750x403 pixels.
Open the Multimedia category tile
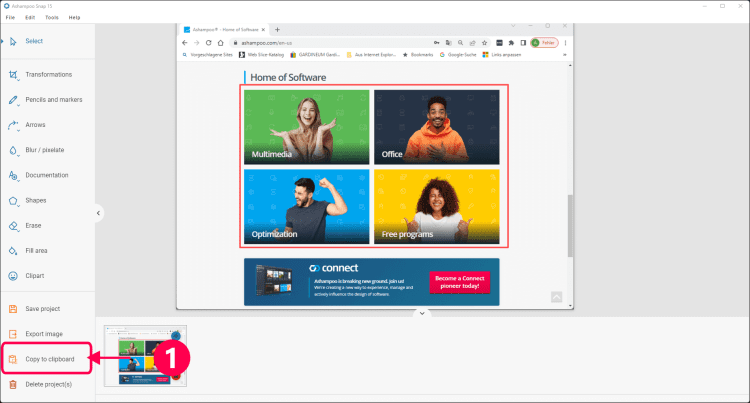point(307,127)
